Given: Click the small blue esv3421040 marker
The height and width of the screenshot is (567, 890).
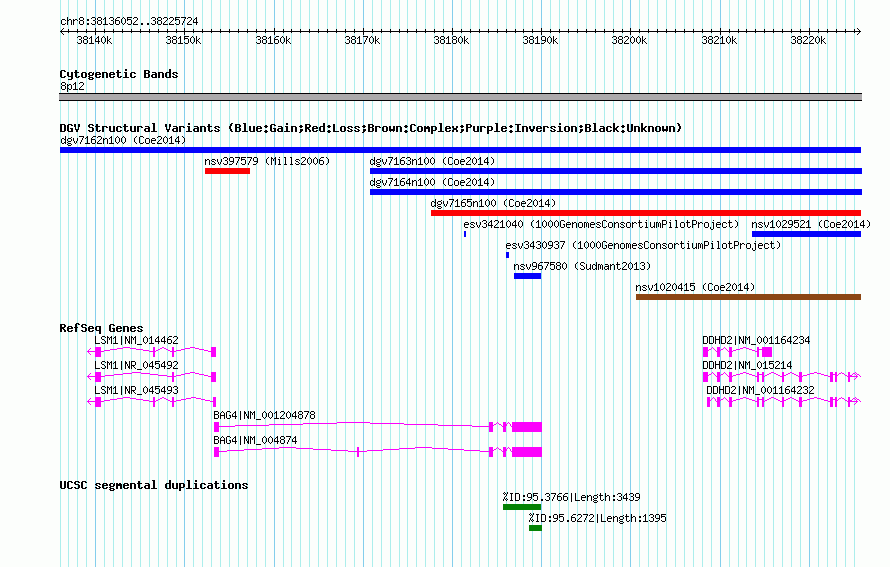Looking at the screenshot, I should 465,234.
